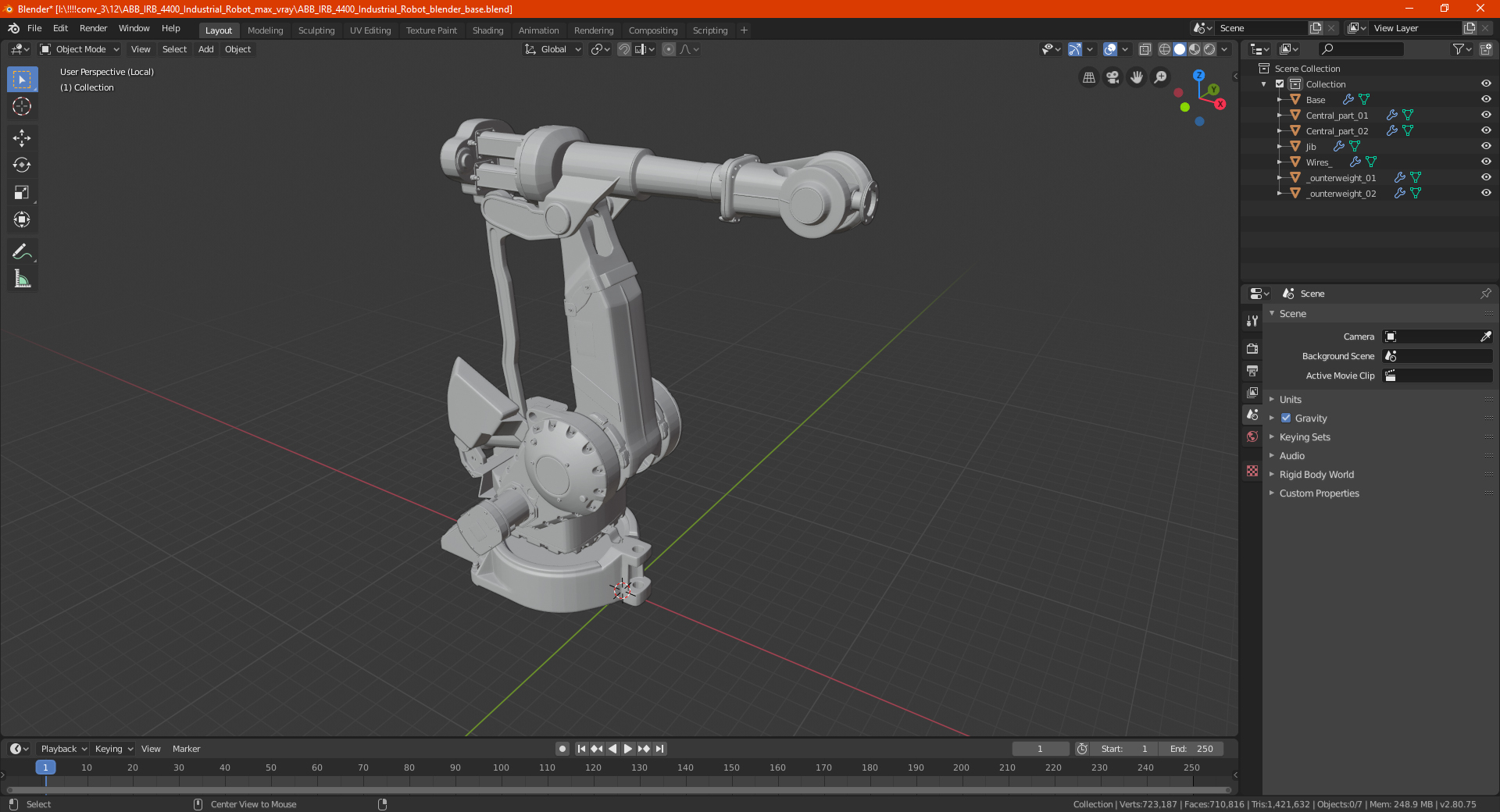Toggle visibility of the Wires_ object
The width and height of the screenshot is (1500, 812).
[x=1486, y=162]
